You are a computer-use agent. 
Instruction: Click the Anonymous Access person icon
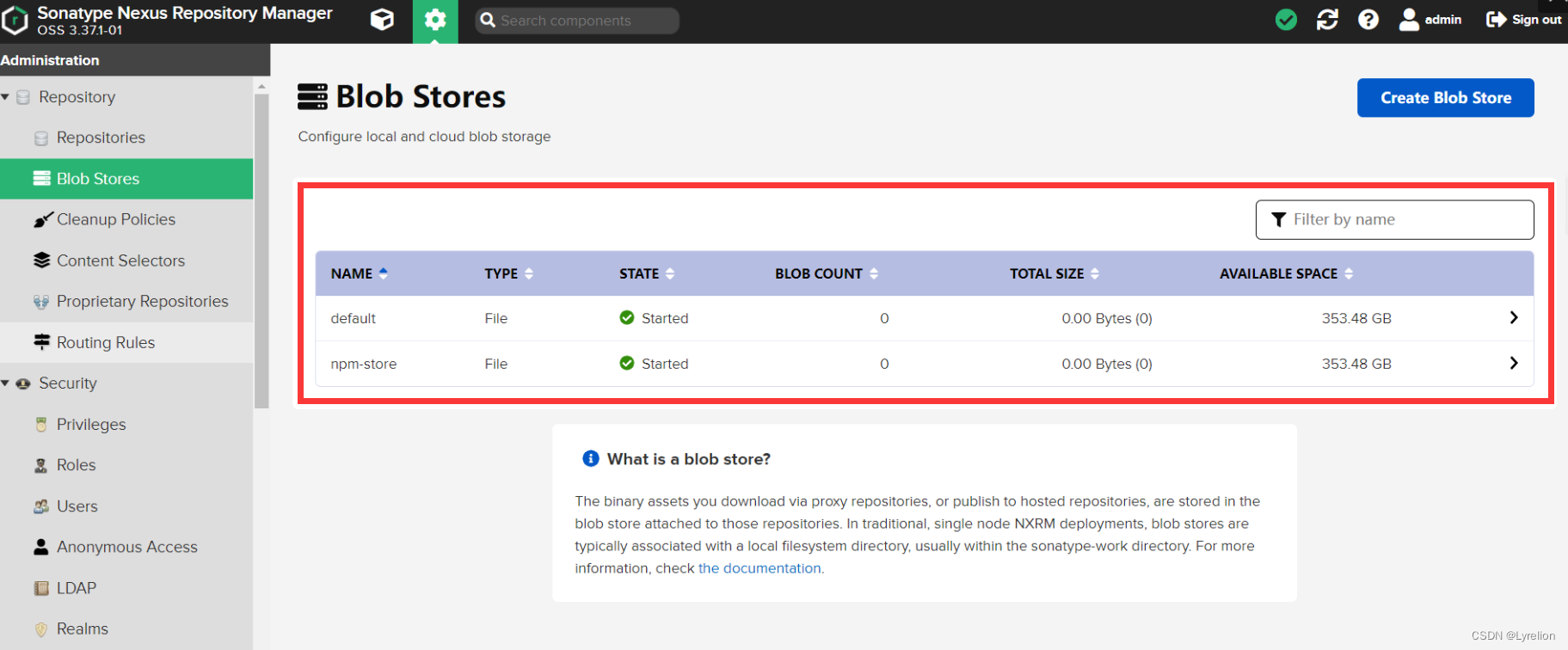(40, 547)
